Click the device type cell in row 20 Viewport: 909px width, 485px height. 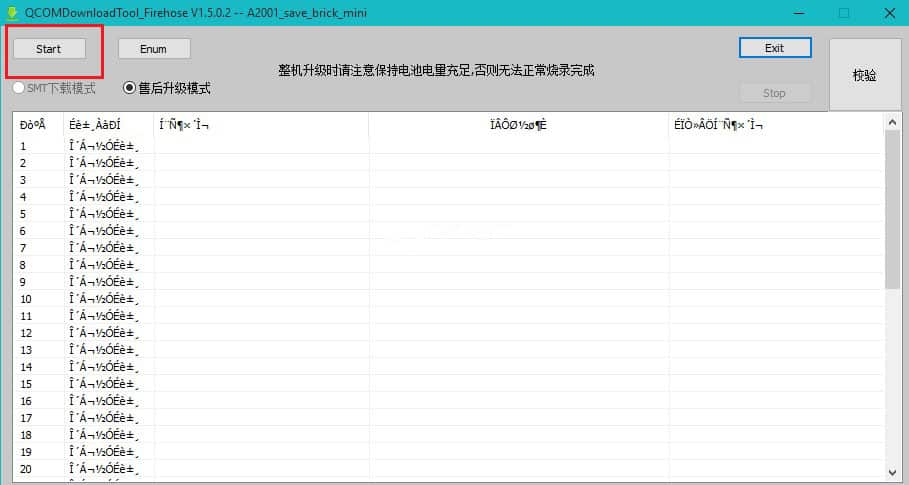[108, 469]
